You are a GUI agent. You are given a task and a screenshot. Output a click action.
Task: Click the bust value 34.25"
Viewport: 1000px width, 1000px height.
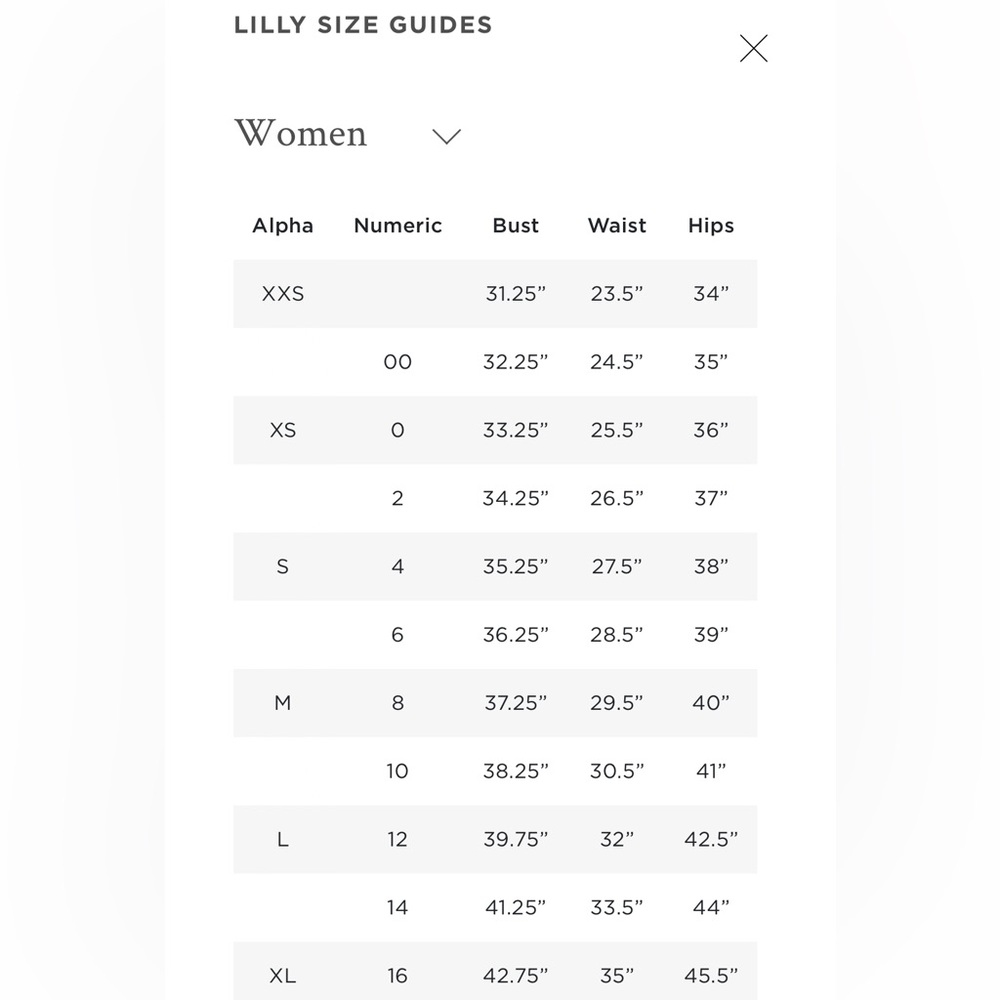515,499
